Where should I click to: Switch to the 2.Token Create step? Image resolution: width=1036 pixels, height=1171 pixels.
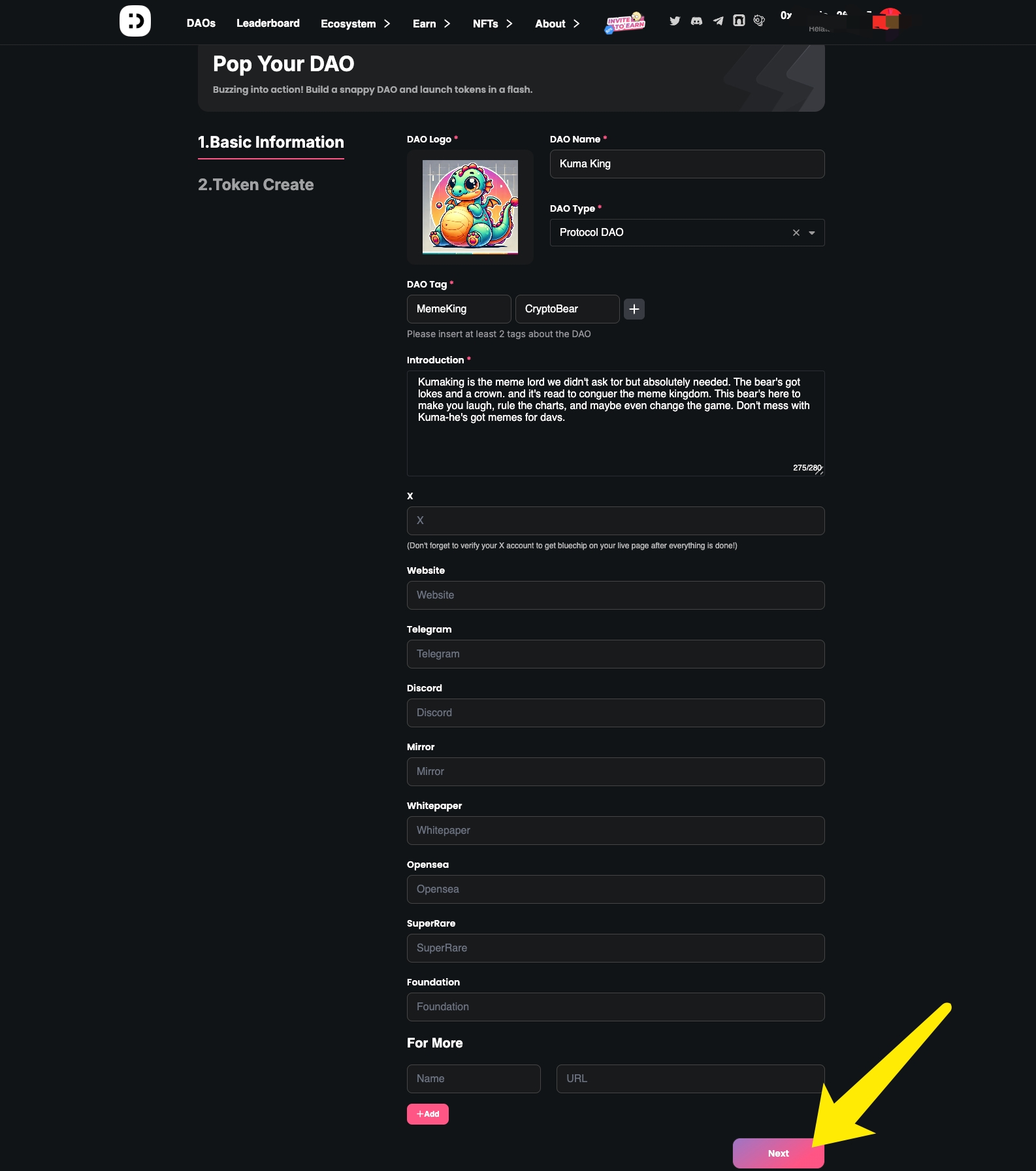click(x=256, y=185)
